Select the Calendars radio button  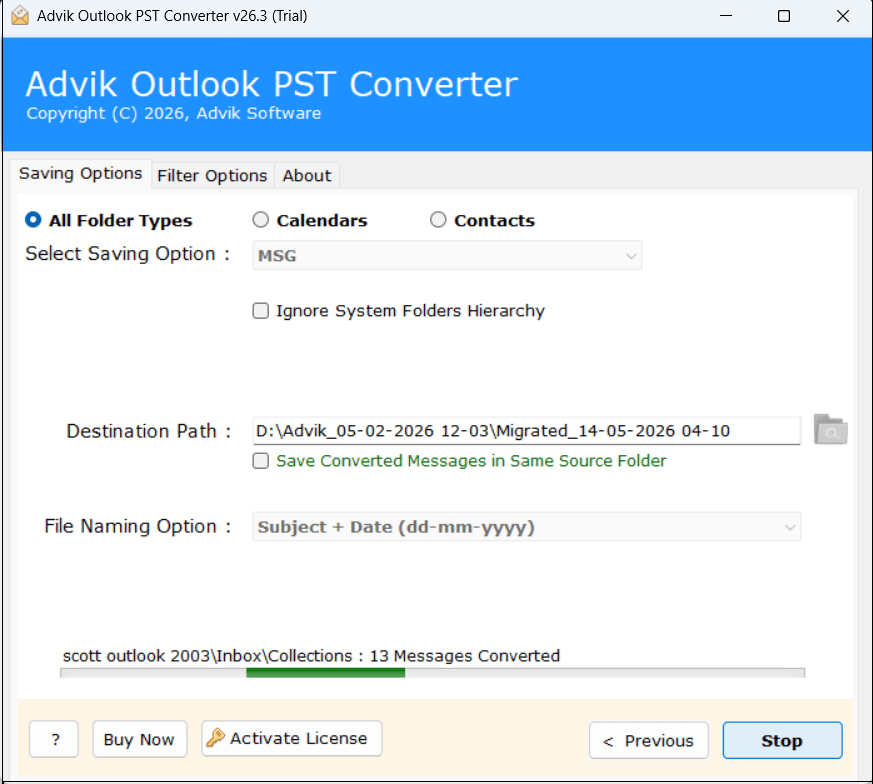click(260, 220)
